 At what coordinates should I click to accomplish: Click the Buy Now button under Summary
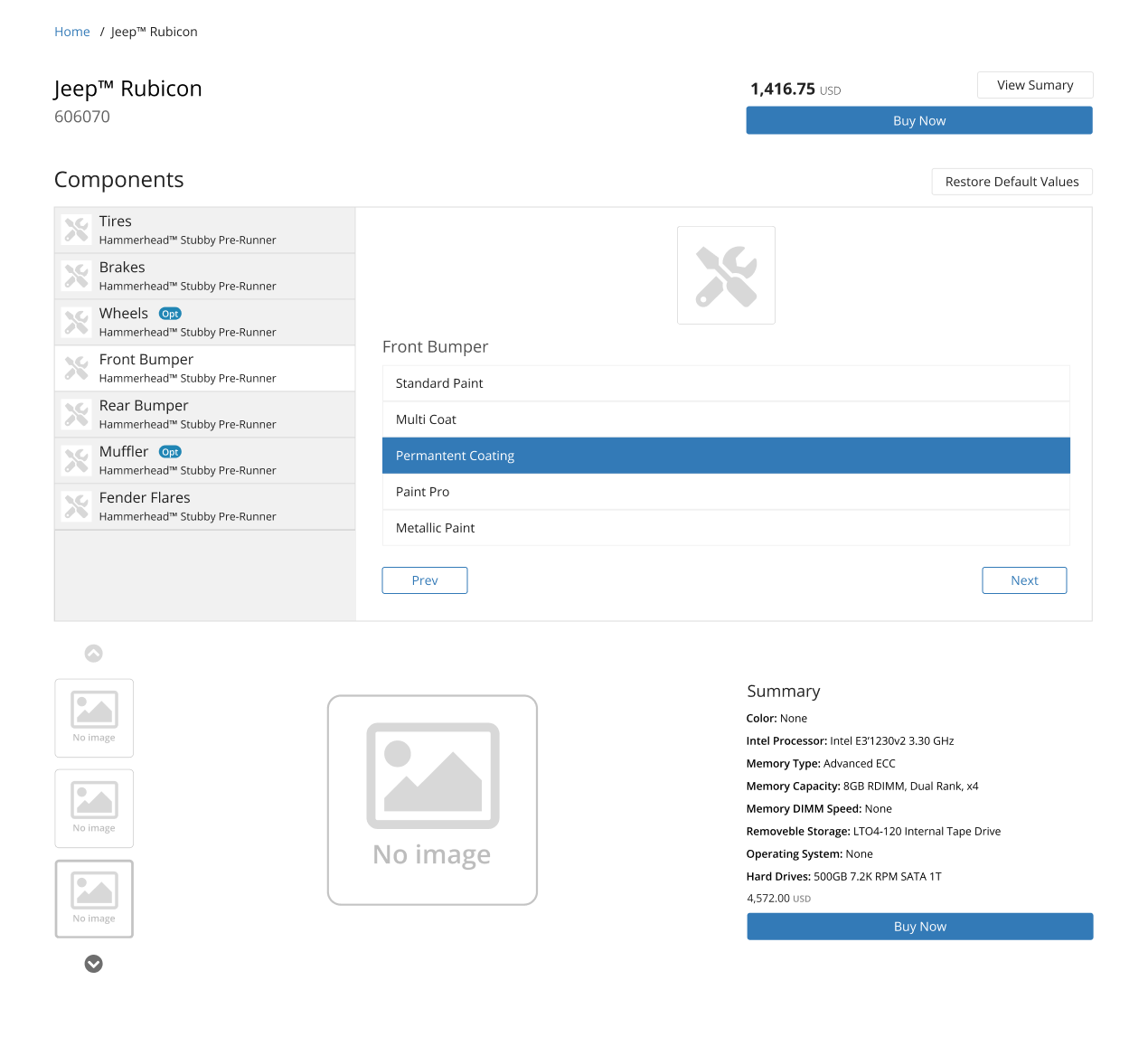point(920,927)
